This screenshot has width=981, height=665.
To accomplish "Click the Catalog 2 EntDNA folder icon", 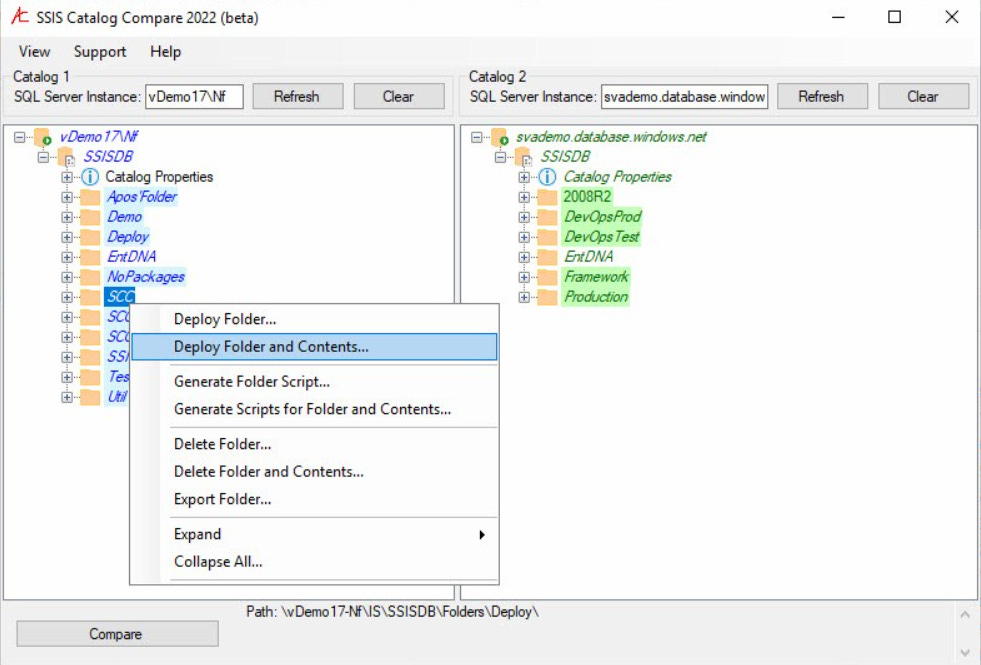I will tap(547, 257).
